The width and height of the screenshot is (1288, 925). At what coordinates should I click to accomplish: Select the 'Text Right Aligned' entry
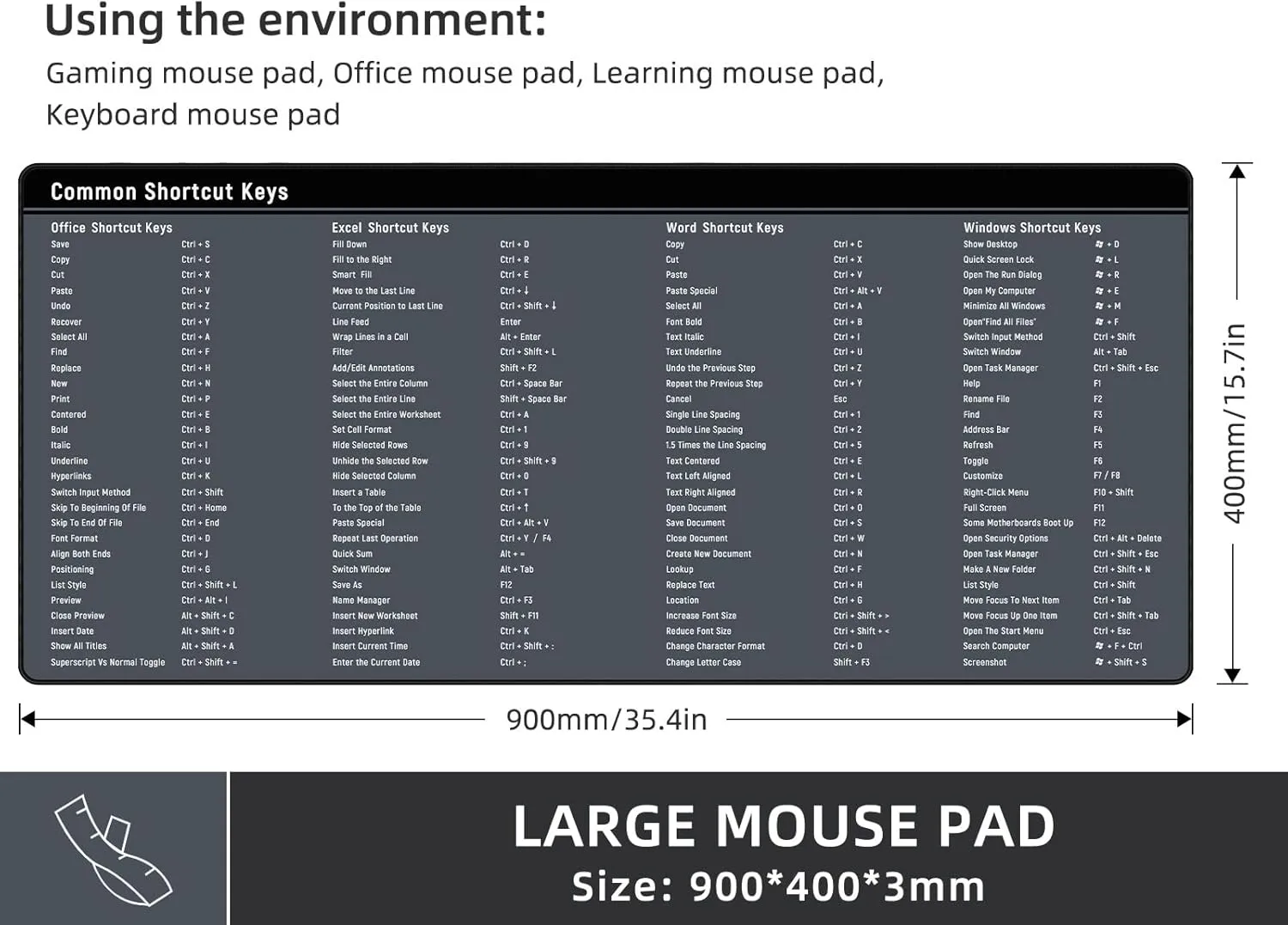coord(700,493)
